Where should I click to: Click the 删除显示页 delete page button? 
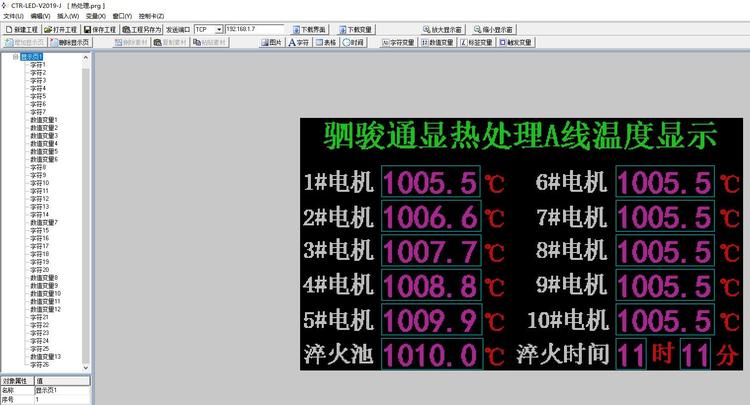click(70, 43)
